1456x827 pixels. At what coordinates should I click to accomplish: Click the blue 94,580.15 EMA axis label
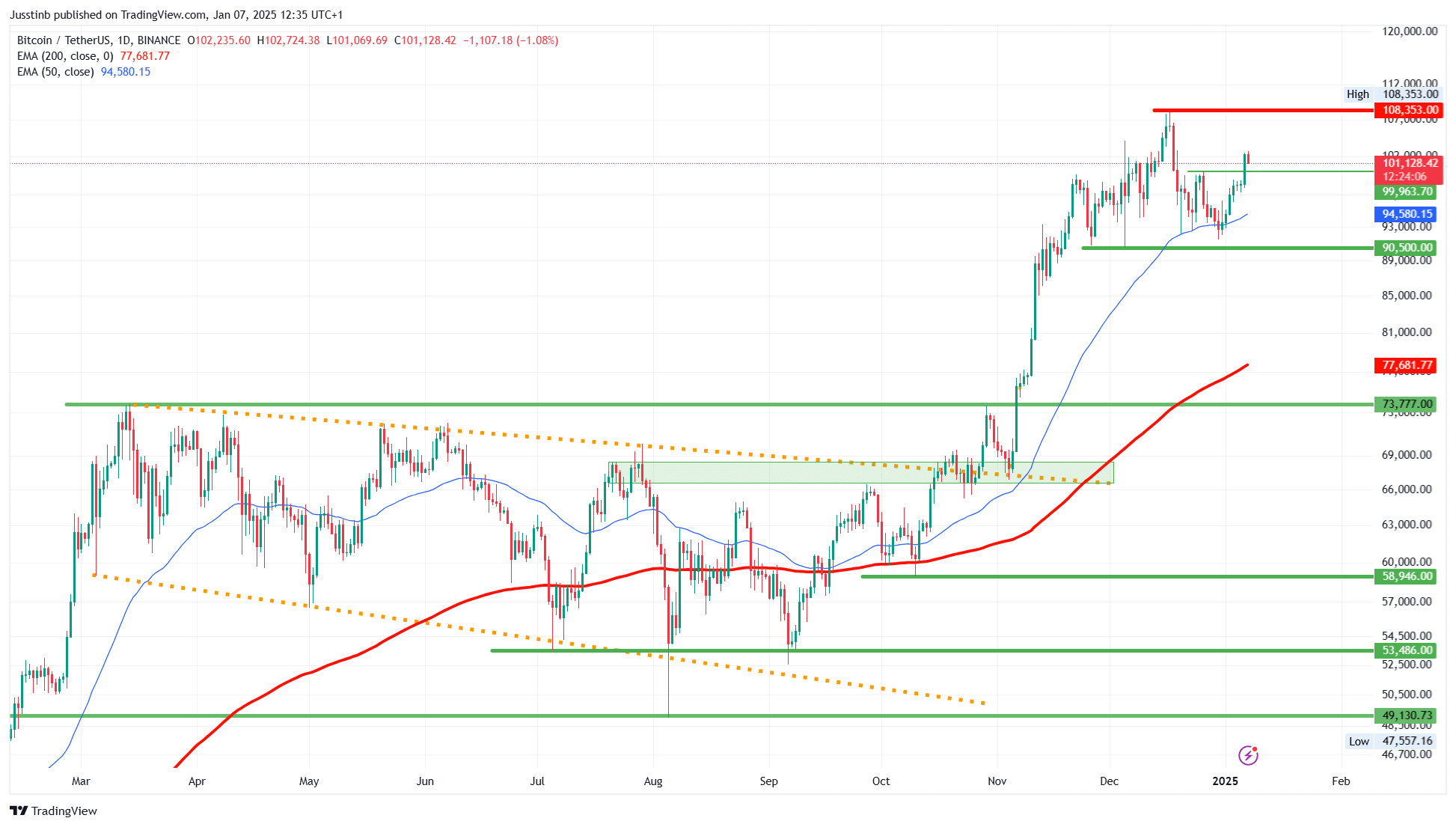(x=1406, y=214)
